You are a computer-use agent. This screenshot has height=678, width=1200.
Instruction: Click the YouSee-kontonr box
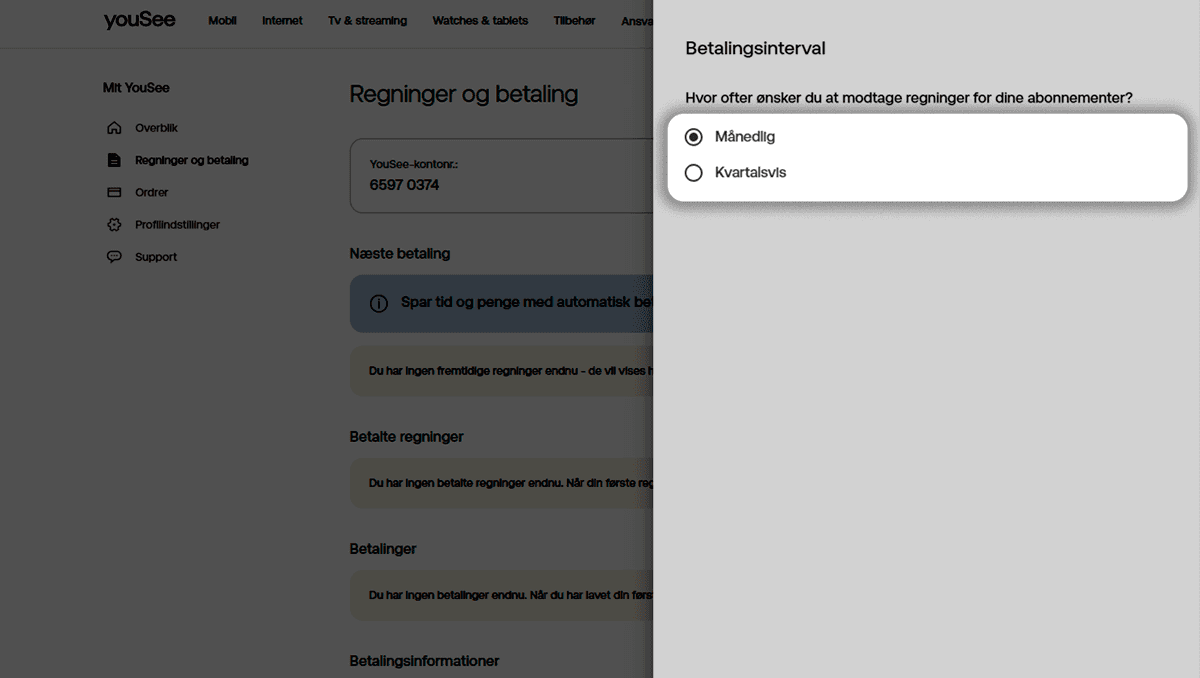(450, 175)
